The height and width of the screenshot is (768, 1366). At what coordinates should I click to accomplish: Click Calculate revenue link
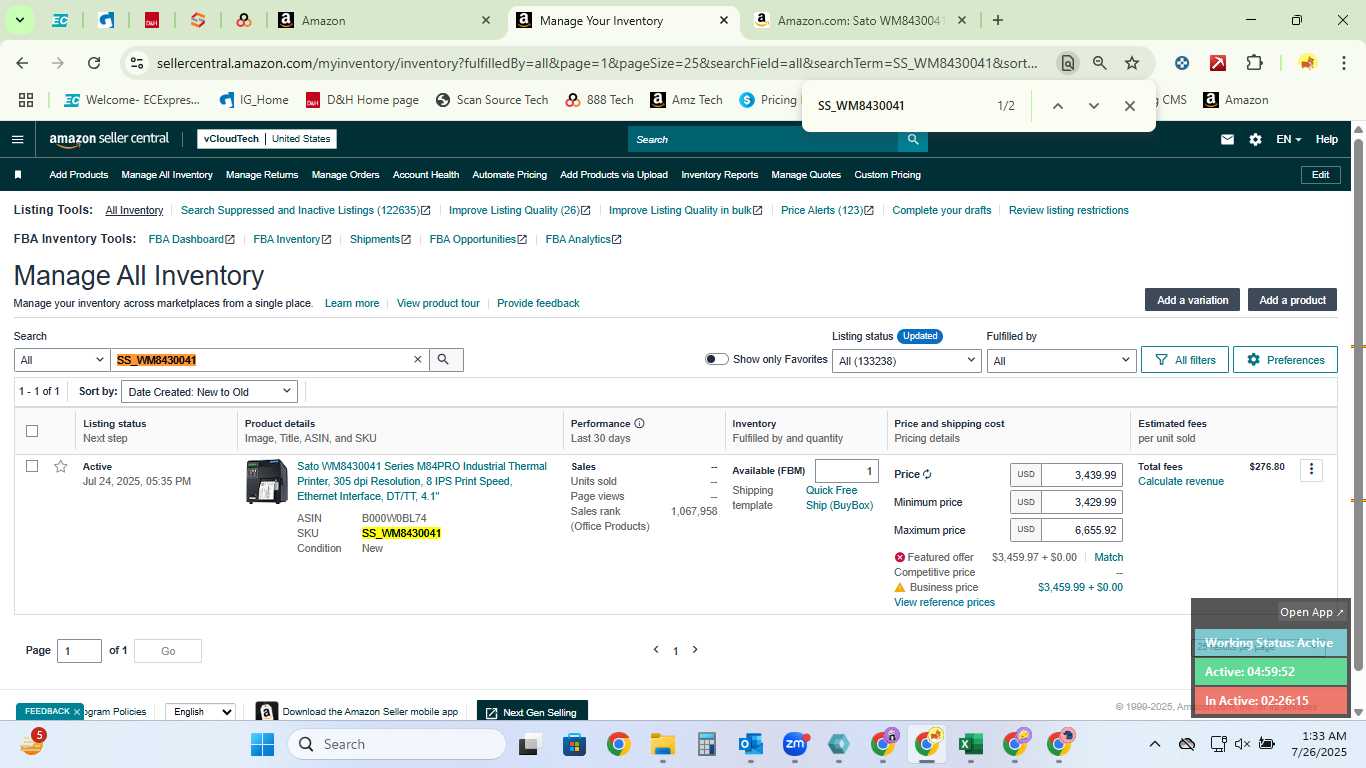click(x=1181, y=481)
